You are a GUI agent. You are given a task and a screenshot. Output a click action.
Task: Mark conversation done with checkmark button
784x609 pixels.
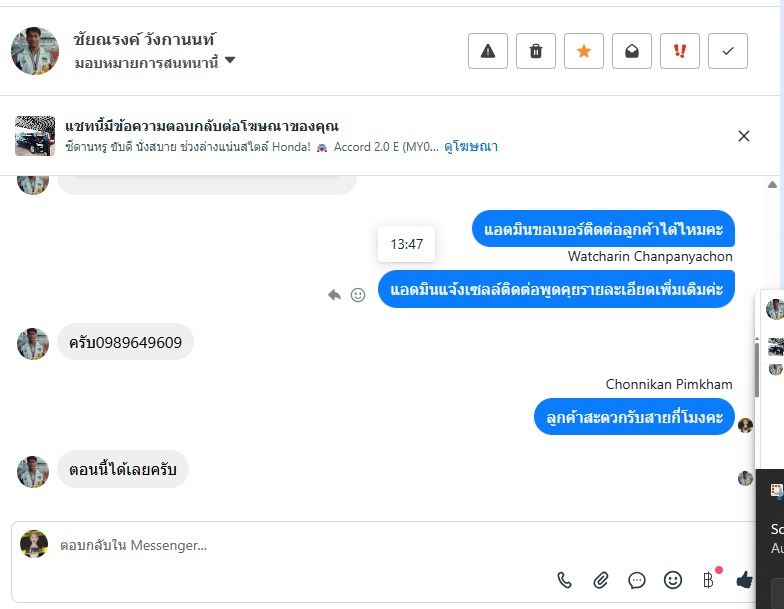coord(728,51)
